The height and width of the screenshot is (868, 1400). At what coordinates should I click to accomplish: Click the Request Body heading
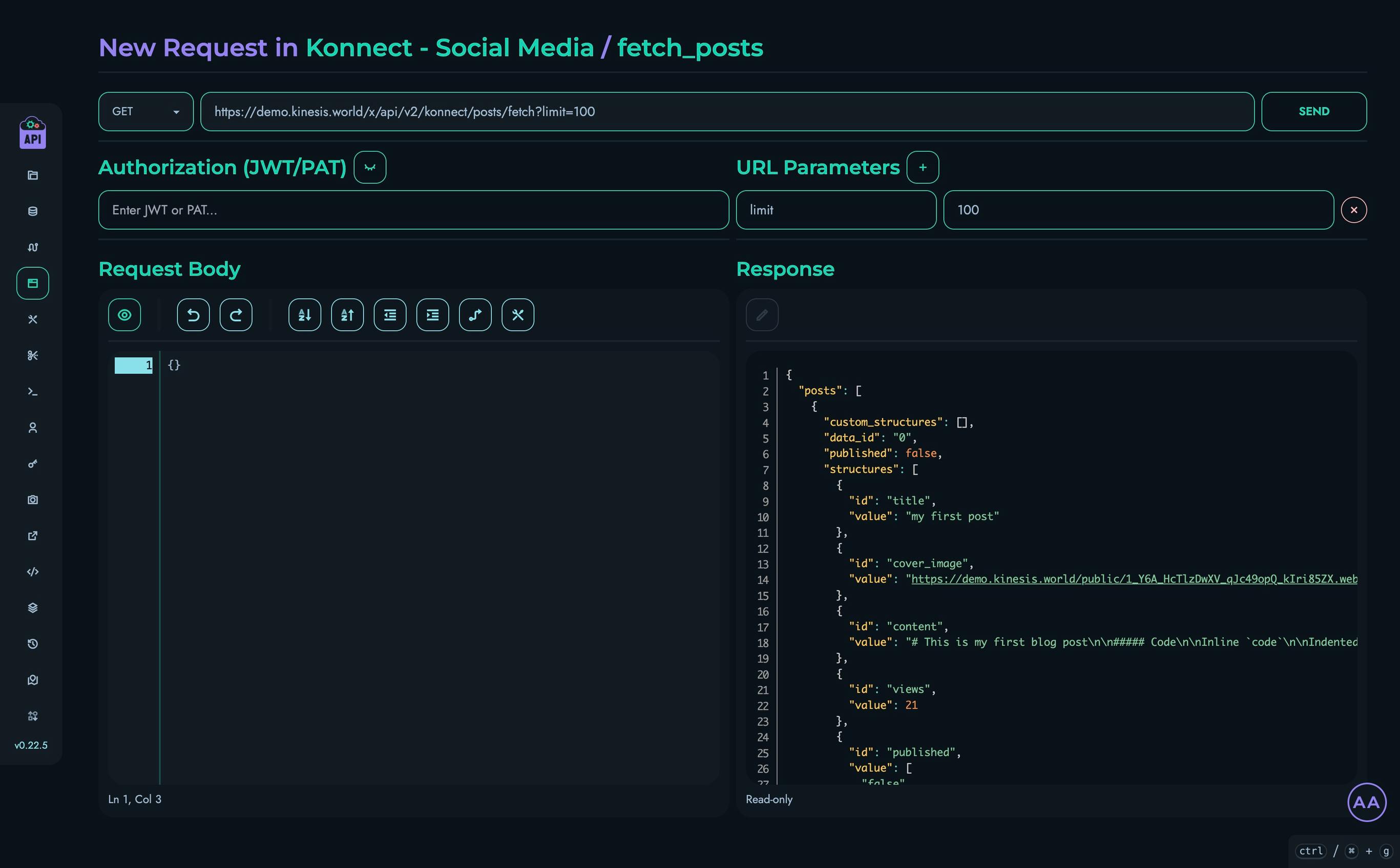pos(170,269)
